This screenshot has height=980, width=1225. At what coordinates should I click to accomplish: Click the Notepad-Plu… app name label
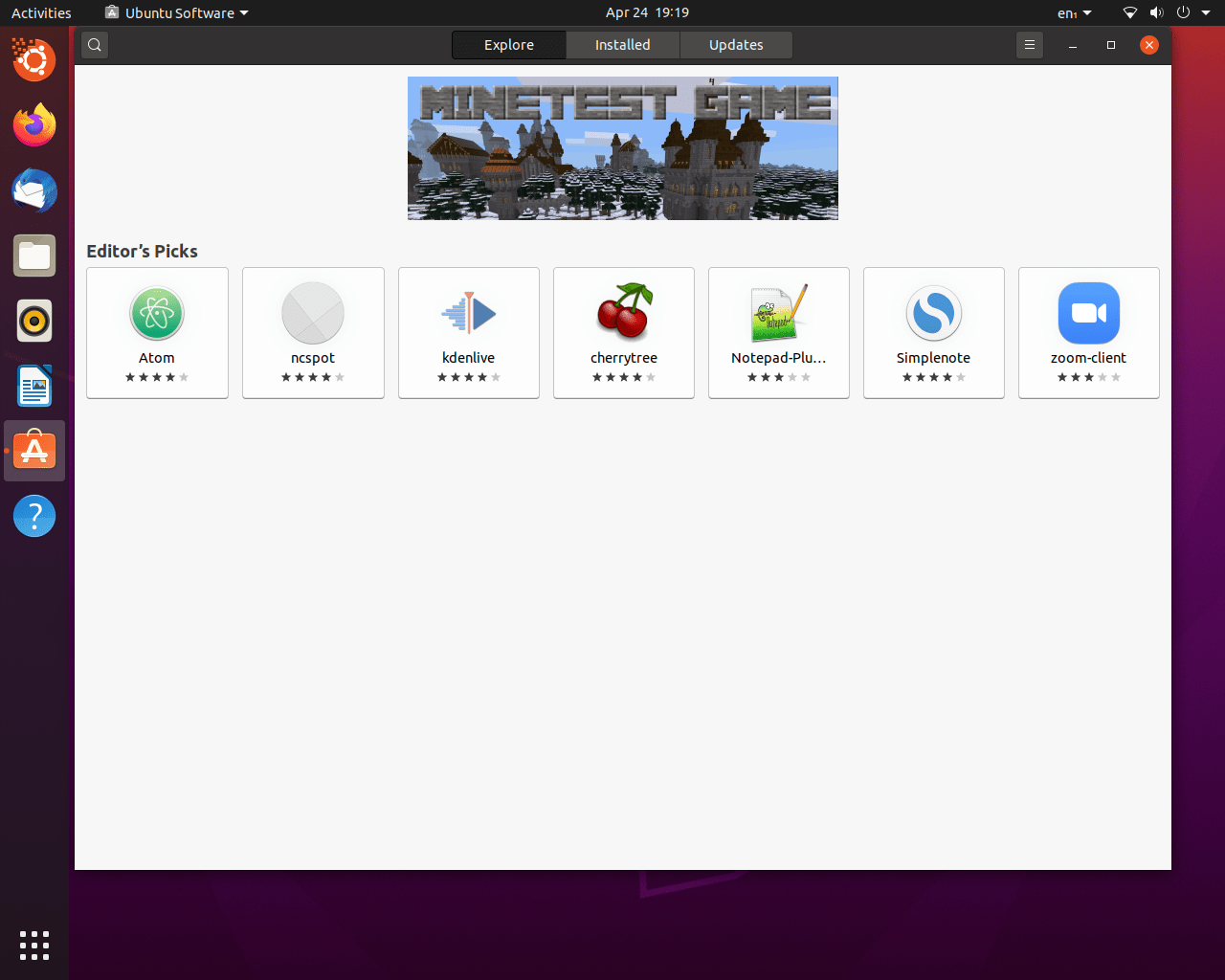[x=779, y=358]
